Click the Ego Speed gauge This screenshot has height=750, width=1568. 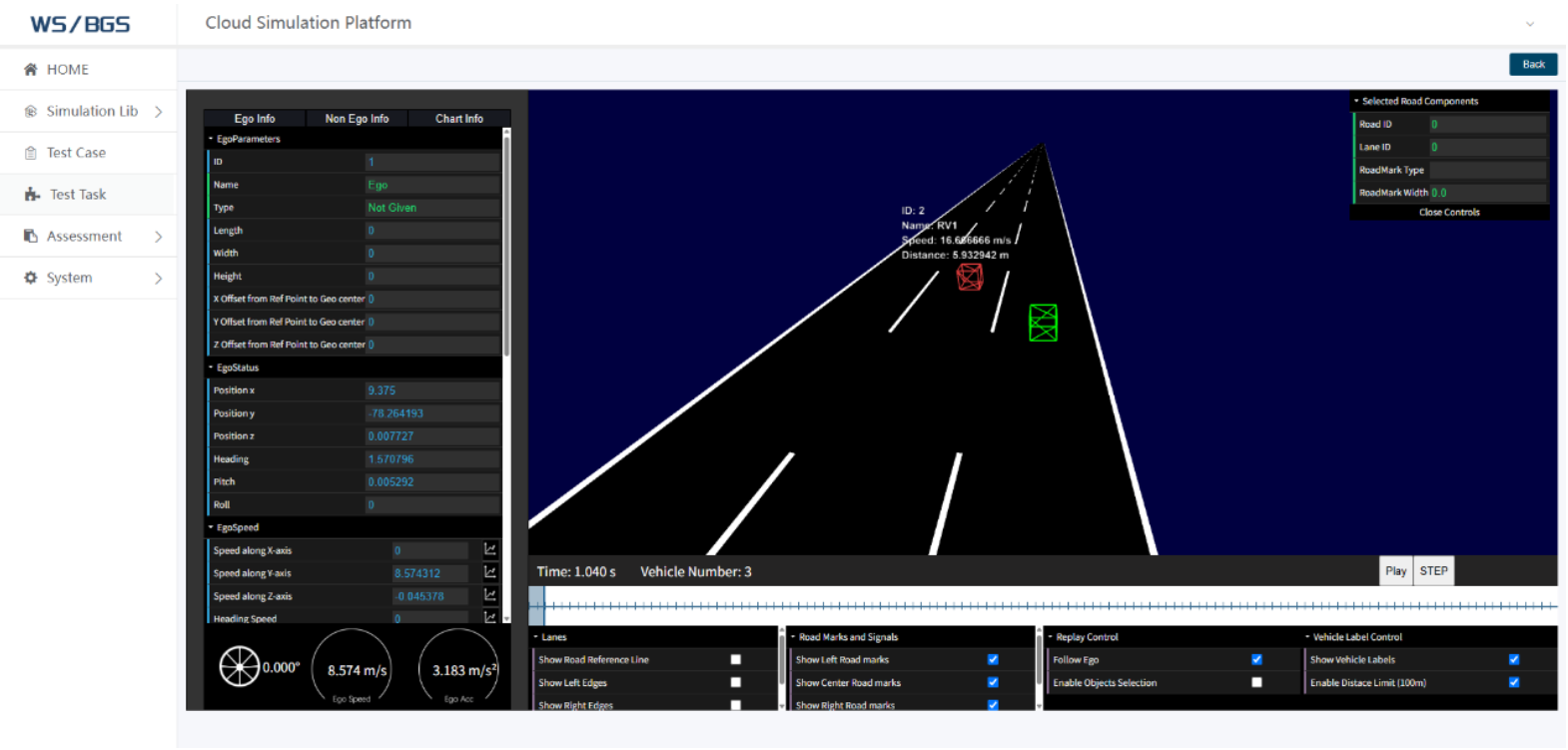352,669
